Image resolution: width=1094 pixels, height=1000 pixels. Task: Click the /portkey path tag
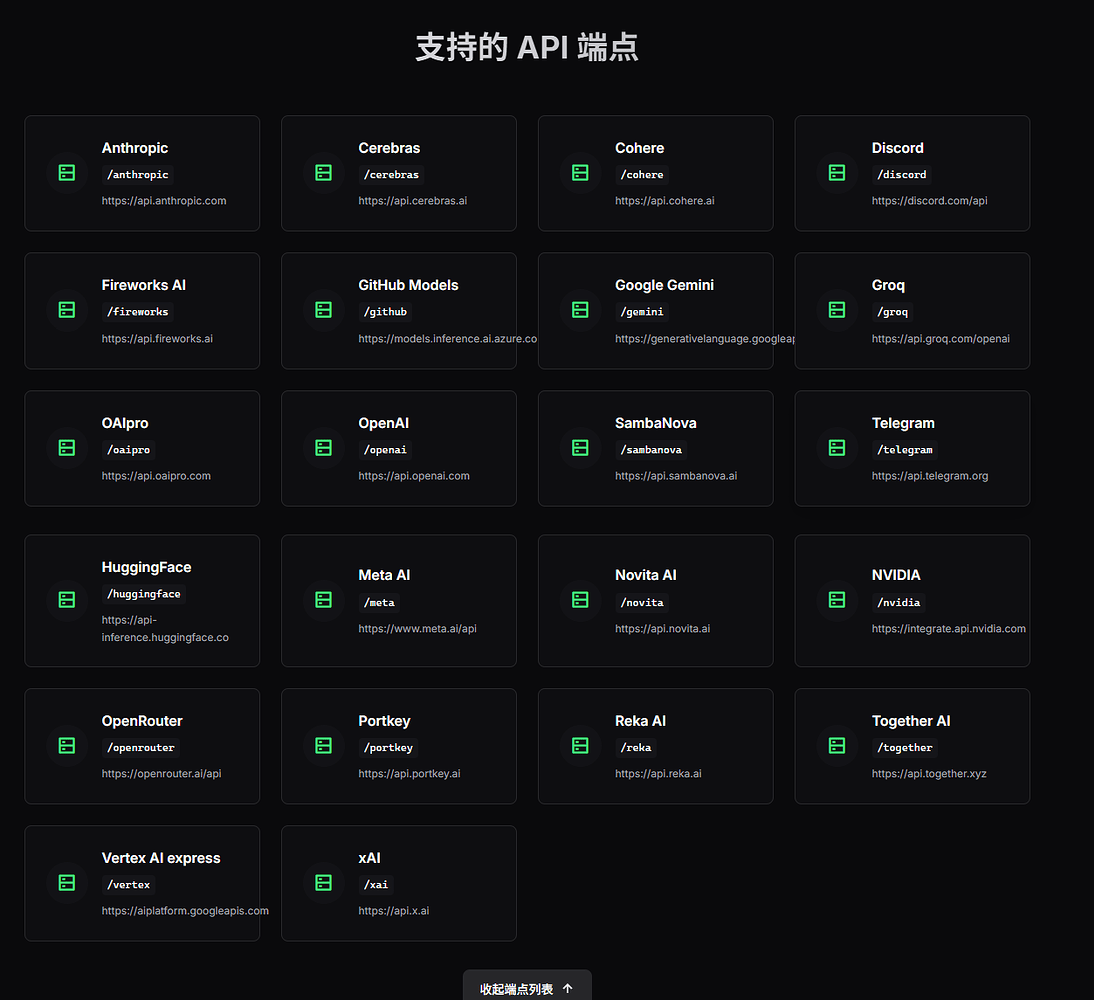coord(388,748)
